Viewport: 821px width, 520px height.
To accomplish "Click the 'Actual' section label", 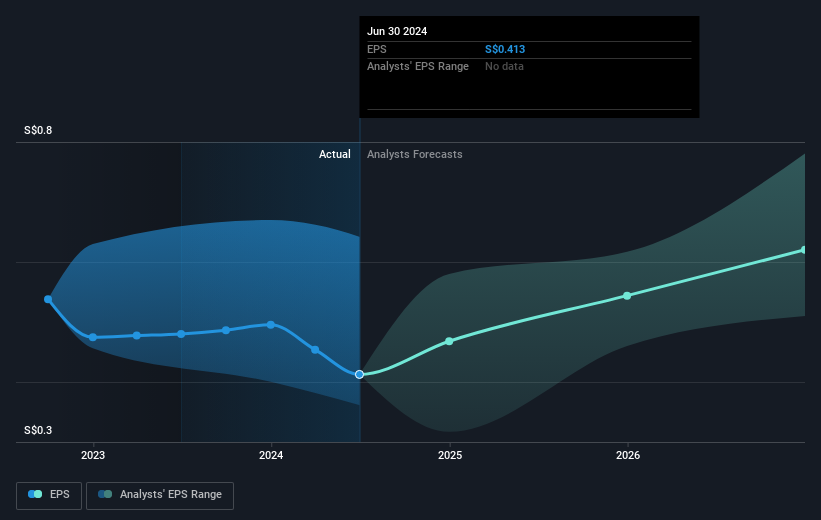I will pyautogui.click(x=335, y=154).
